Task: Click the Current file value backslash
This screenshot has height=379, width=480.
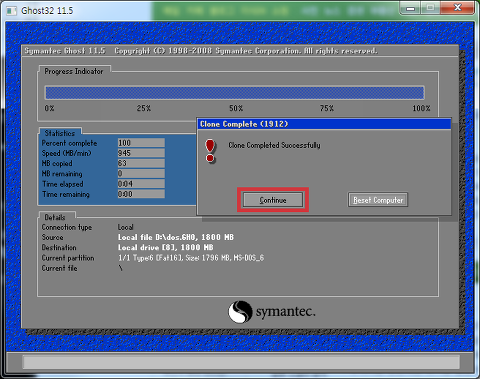Action: 120,268
